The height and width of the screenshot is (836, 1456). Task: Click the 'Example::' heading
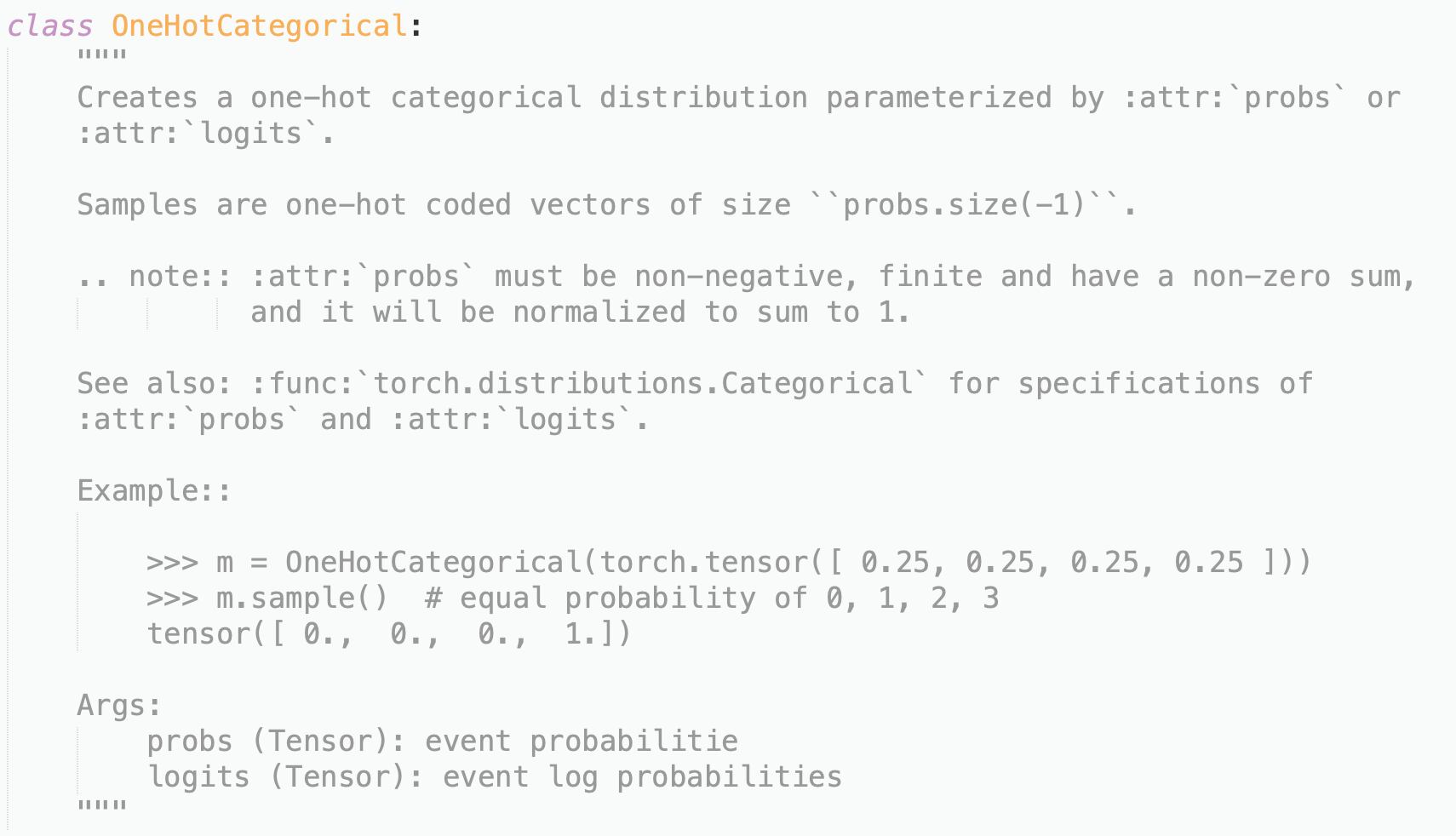tap(154, 490)
